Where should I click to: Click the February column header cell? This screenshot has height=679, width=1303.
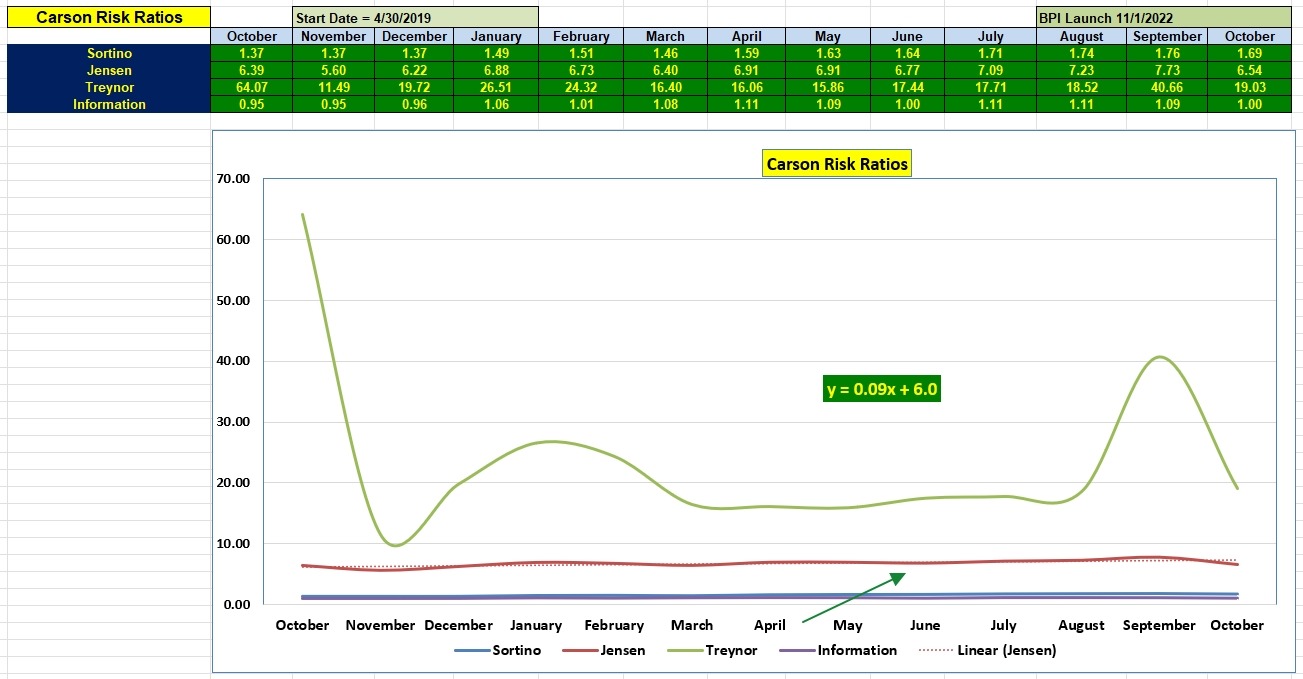point(580,36)
